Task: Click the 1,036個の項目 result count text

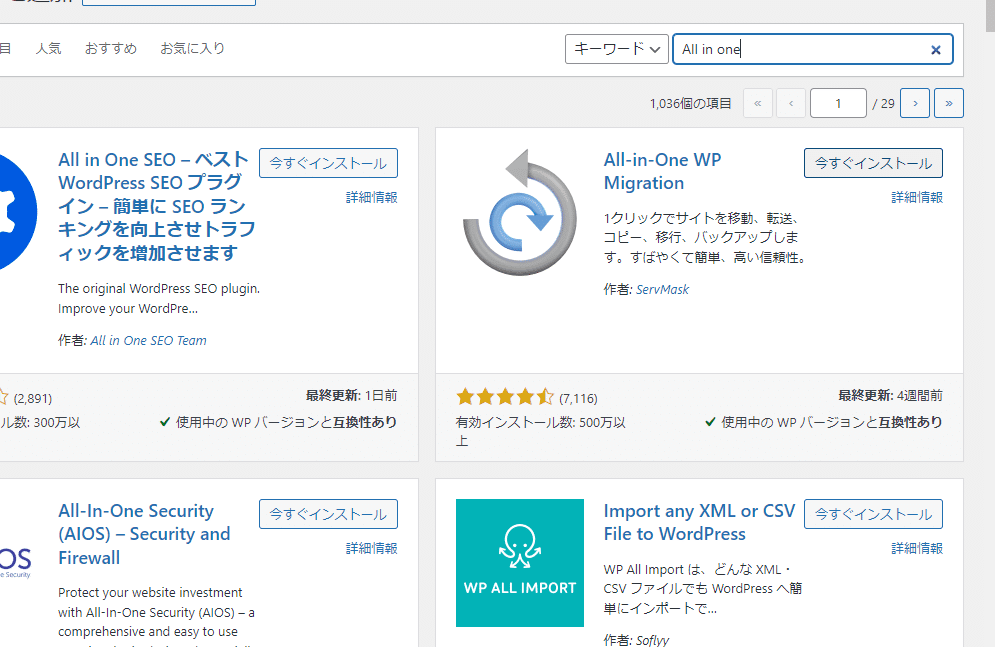Action: (x=690, y=103)
